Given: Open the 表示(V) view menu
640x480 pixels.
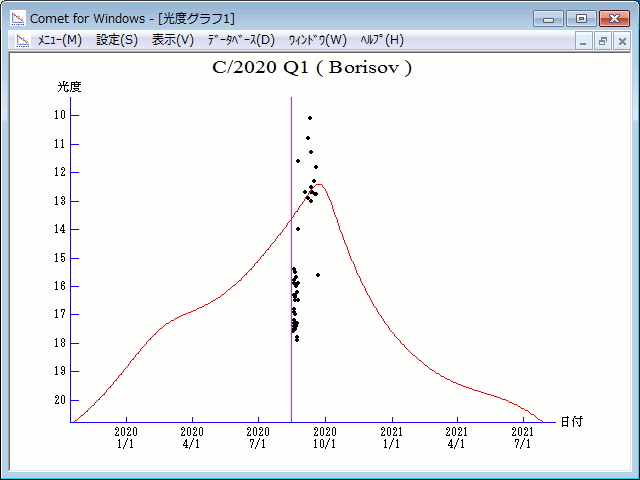Looking at the screenshot, I should click(x=173, y=40).
